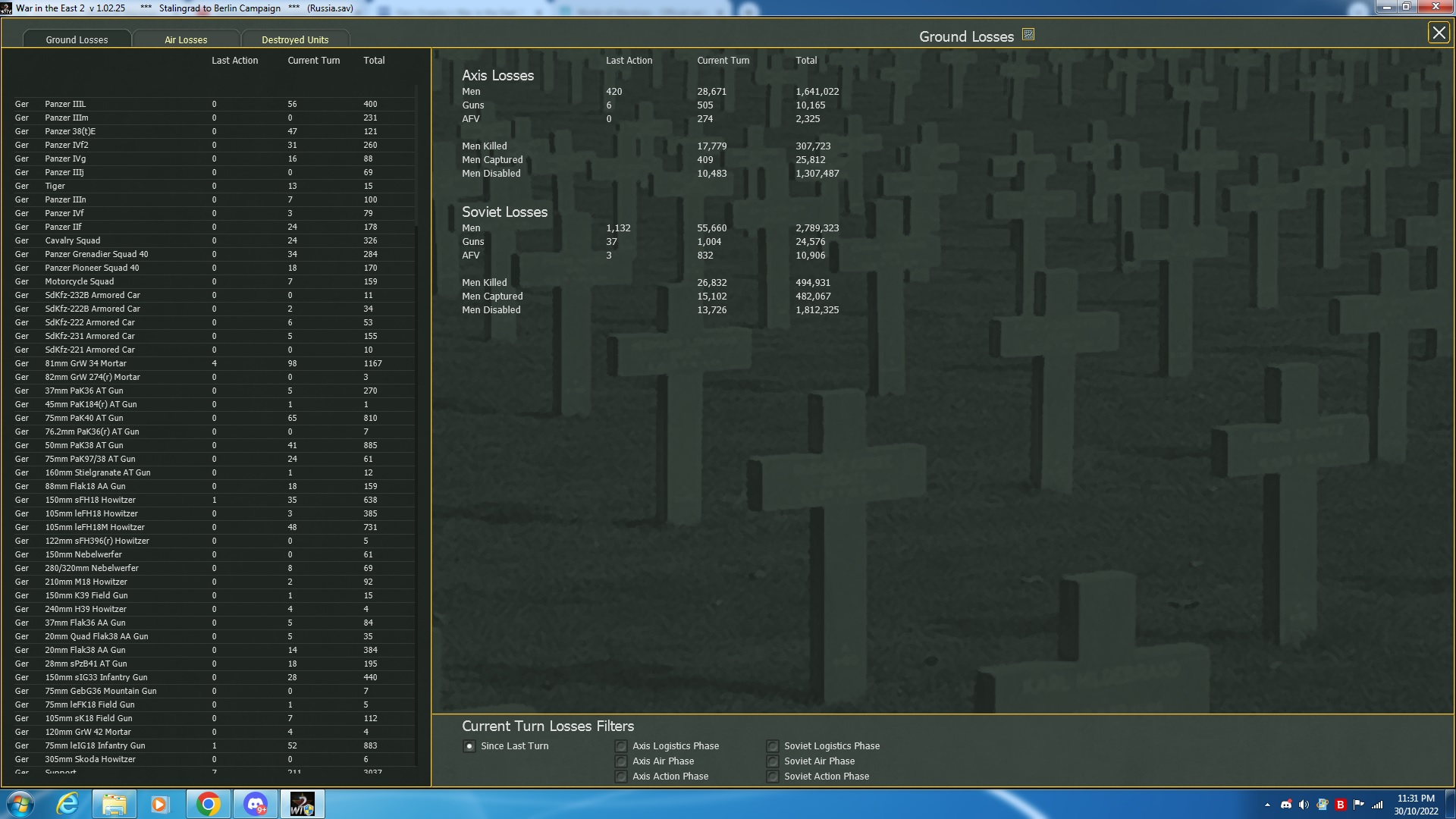Check the Axis Action Phase filter
The image size is (1456, 819).
point(621,777)
